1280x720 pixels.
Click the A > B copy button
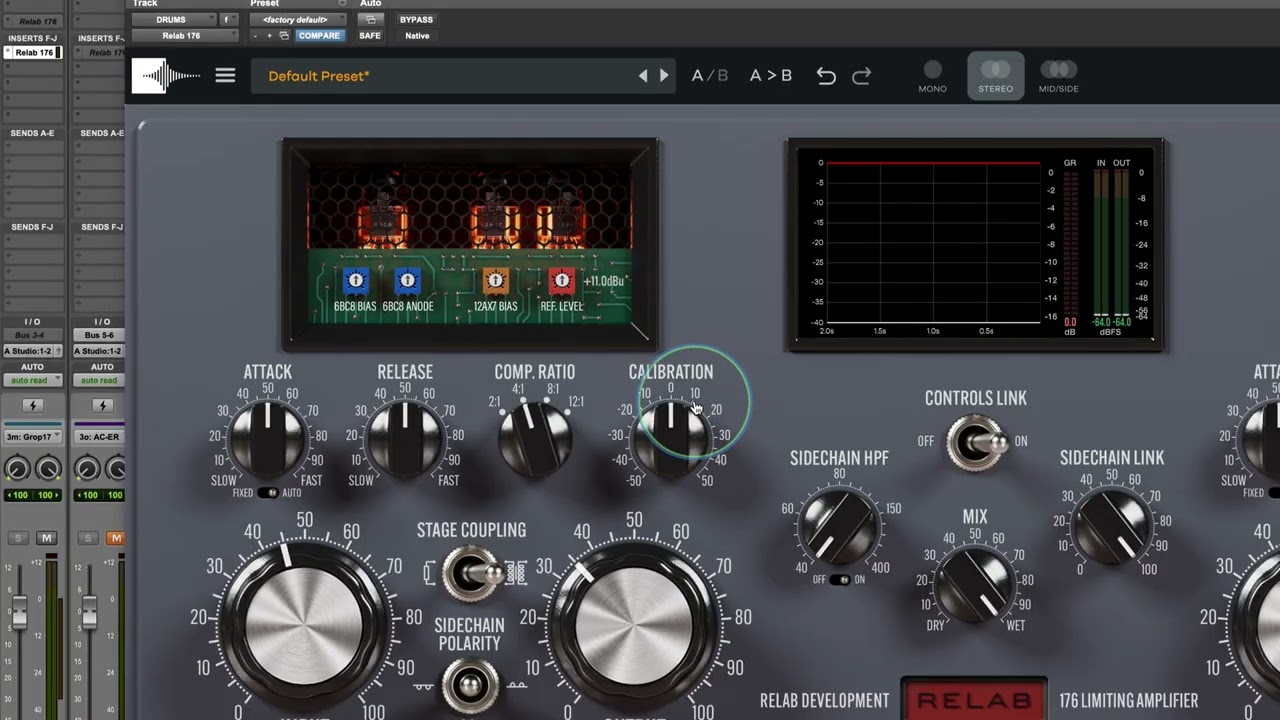[x=771, y=76]
